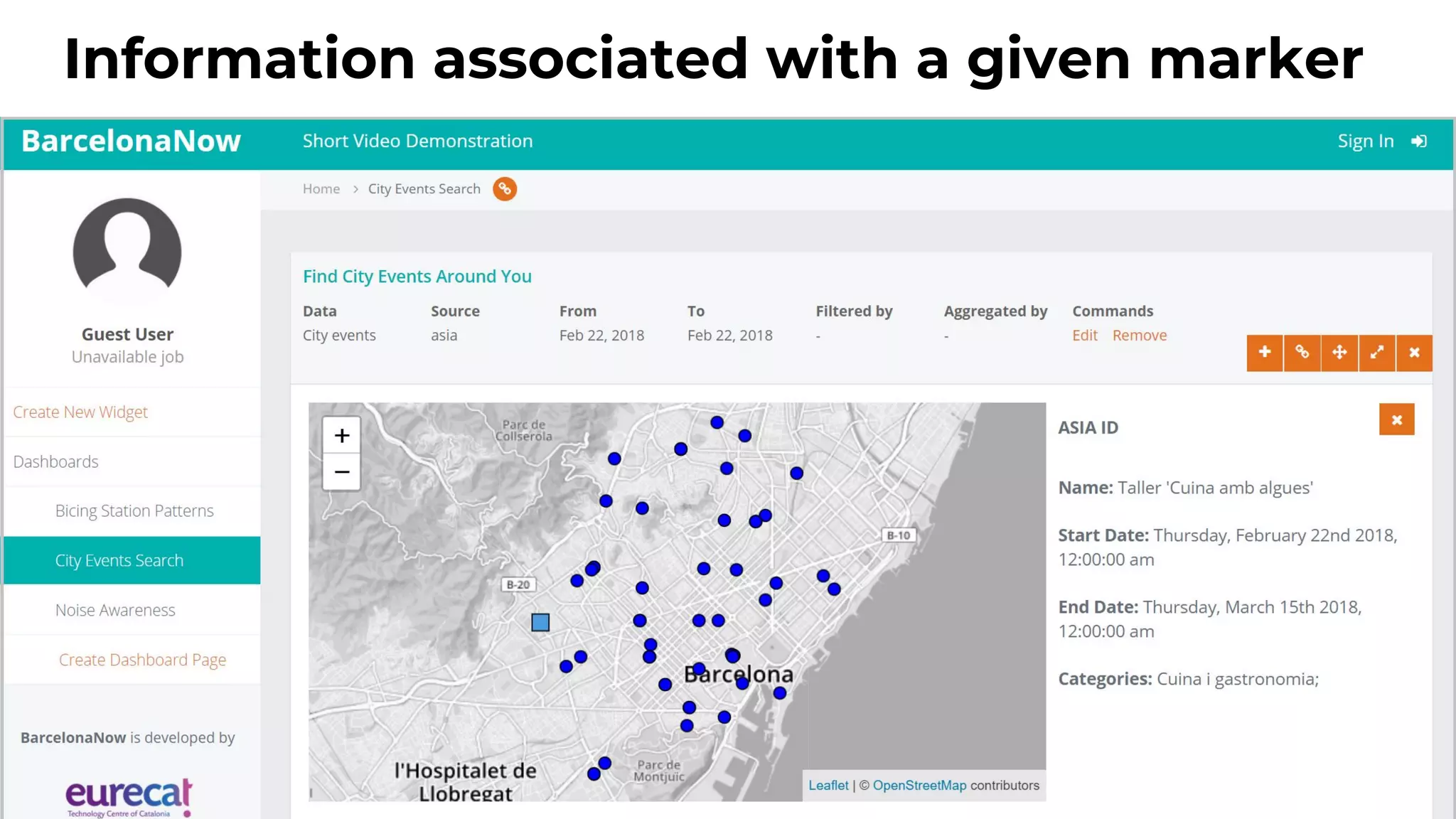Open Bicing Station Patterns dashboard
Image resolution: width=1456 pixels, height=819 pixels.
point(134,511)
